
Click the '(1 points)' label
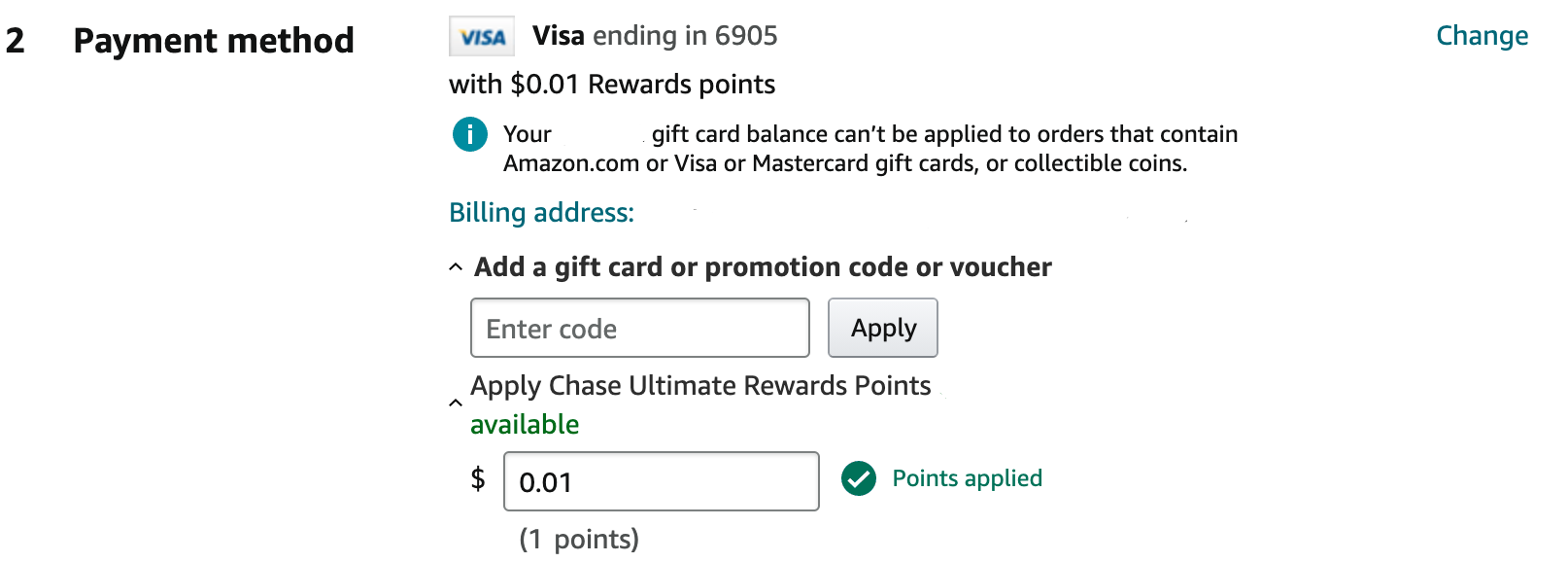point(578,538)
